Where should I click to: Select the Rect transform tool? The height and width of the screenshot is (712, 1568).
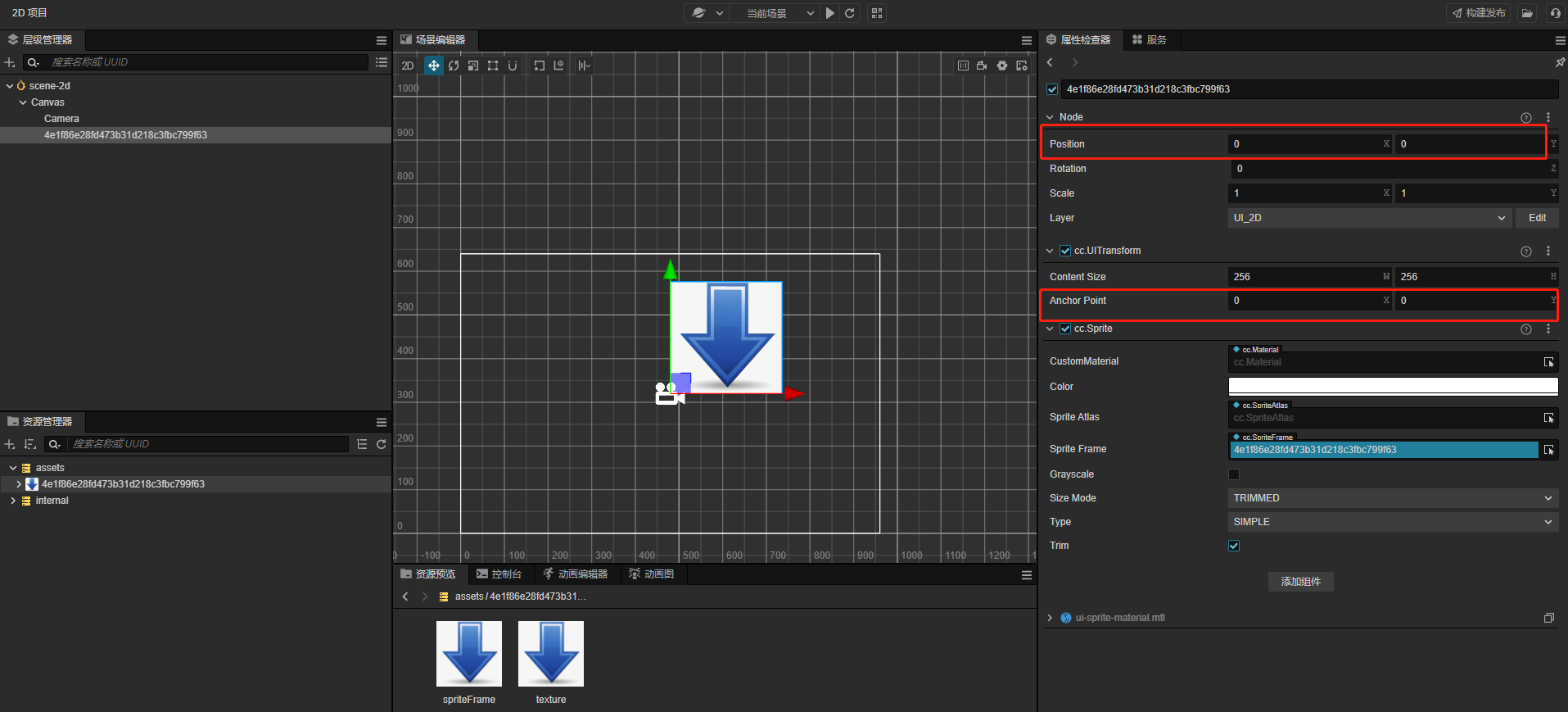pyautogui.click(x=493, y=66)
